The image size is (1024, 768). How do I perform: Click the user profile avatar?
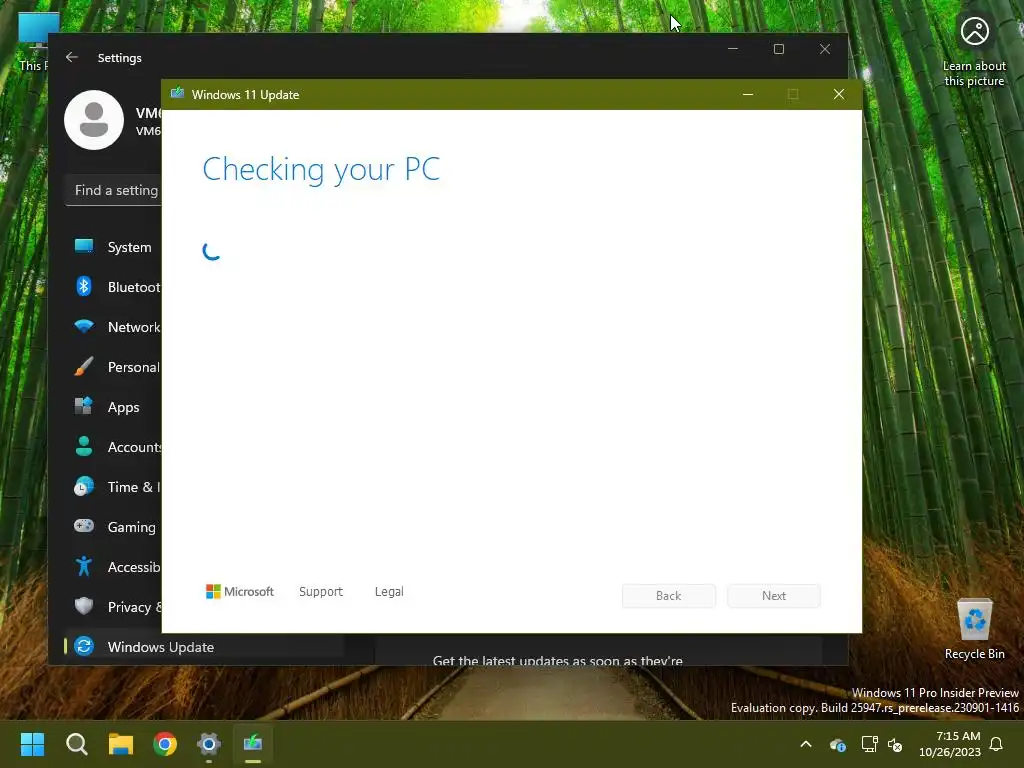(94, 120)
